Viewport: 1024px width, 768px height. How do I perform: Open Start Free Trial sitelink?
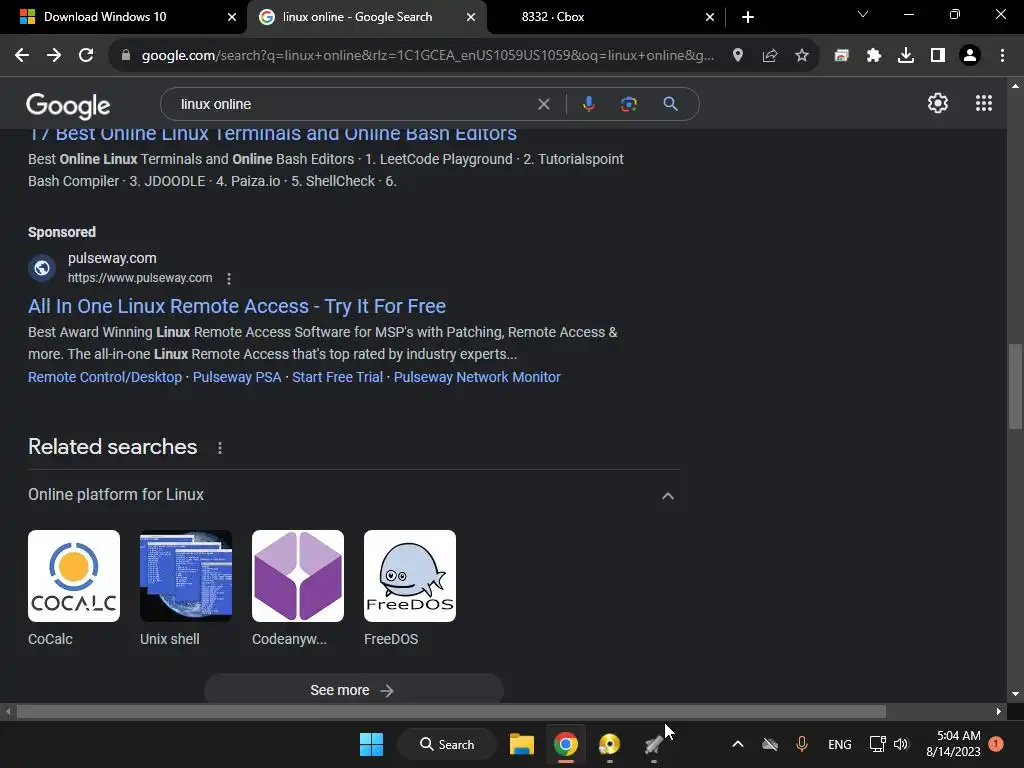(338, 377)
